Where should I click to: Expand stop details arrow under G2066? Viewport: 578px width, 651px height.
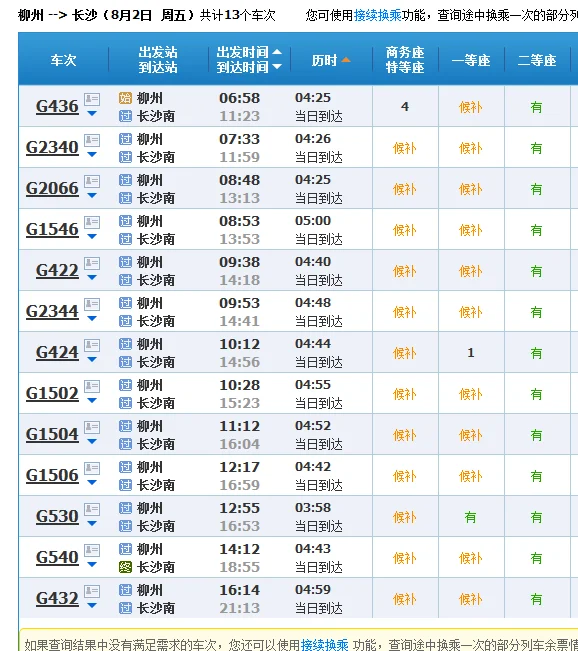(92, 196)
